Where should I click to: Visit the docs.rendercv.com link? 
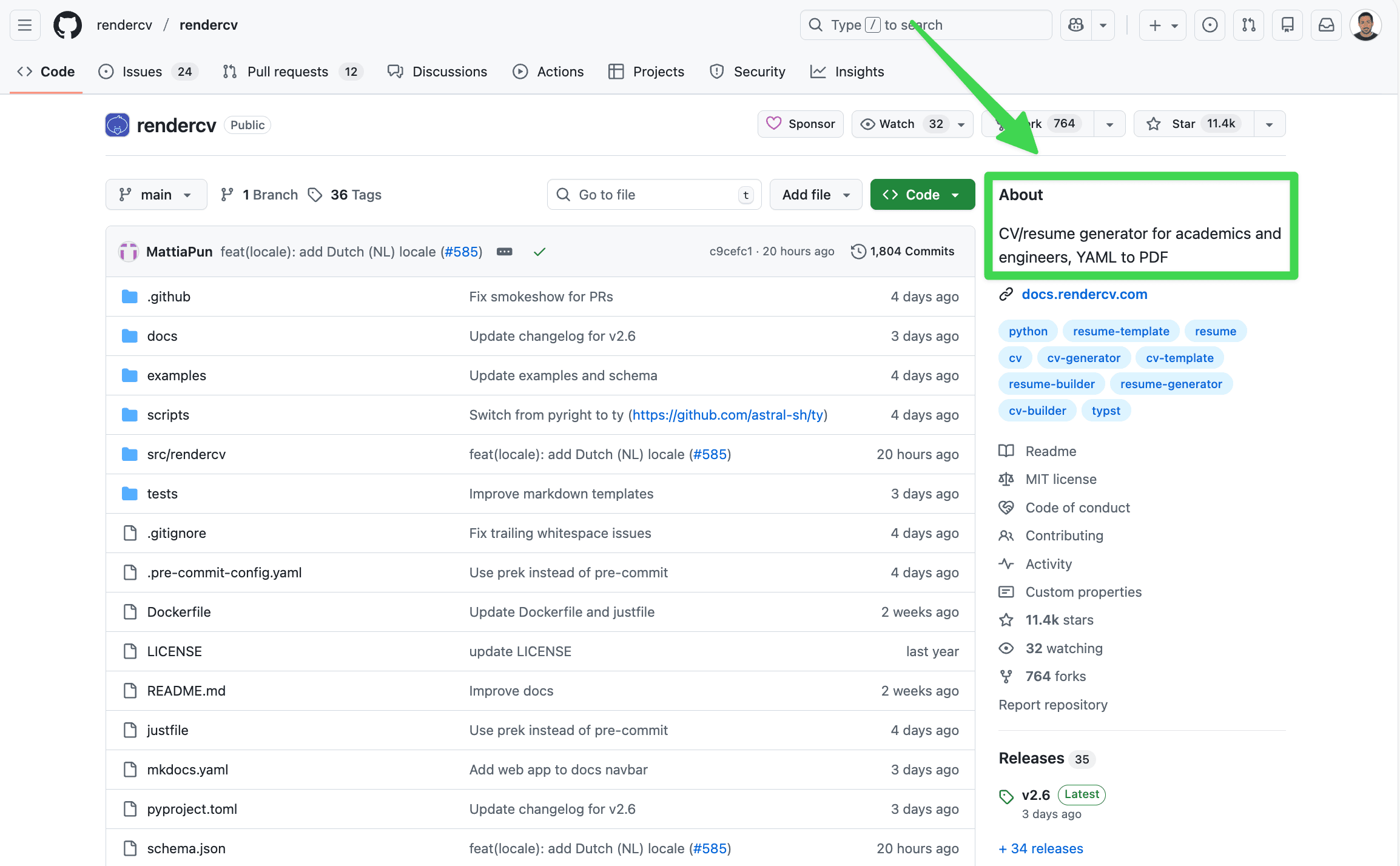[1085, 294]
